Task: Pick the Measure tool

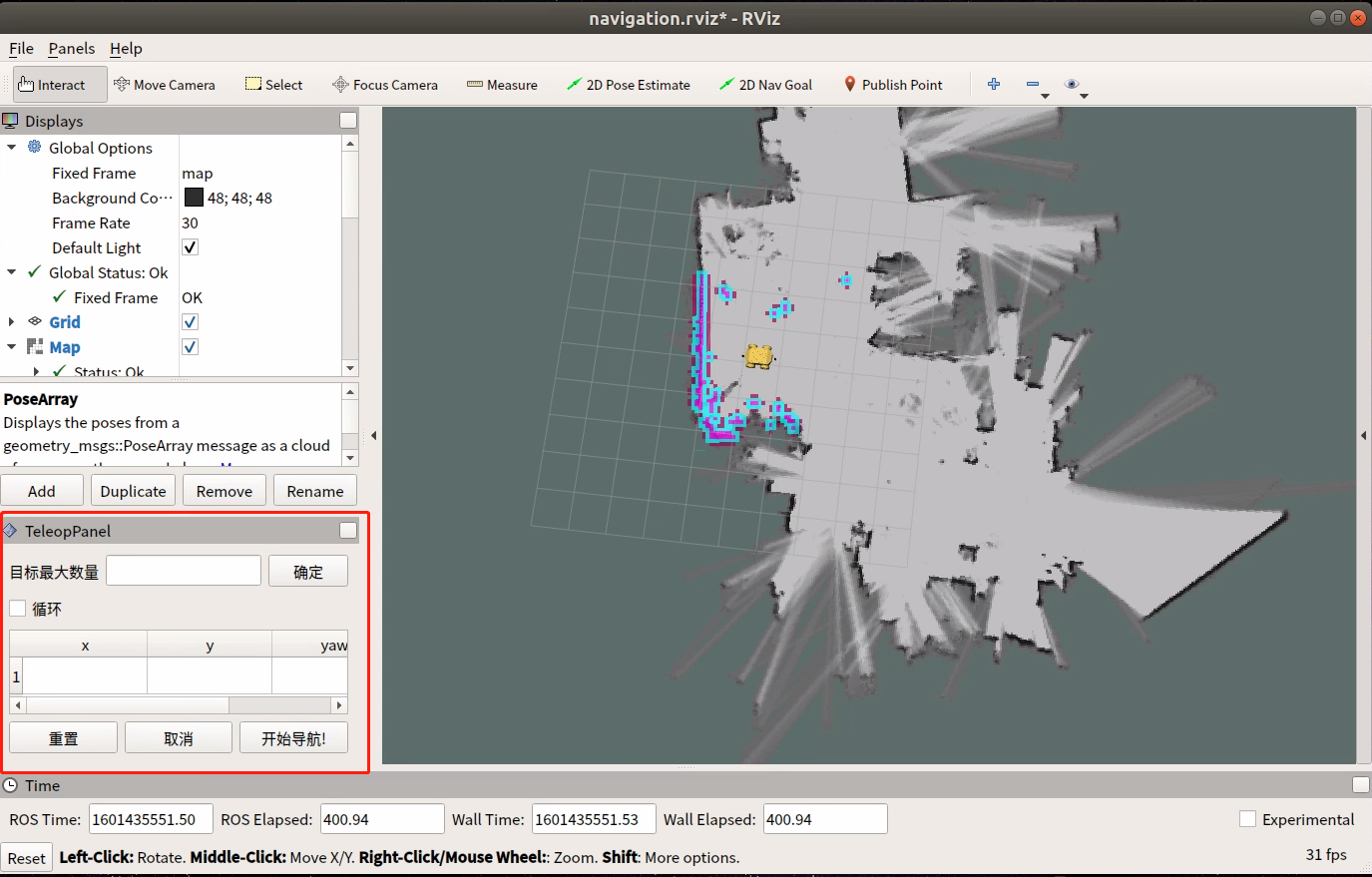Action: (502, 85)
